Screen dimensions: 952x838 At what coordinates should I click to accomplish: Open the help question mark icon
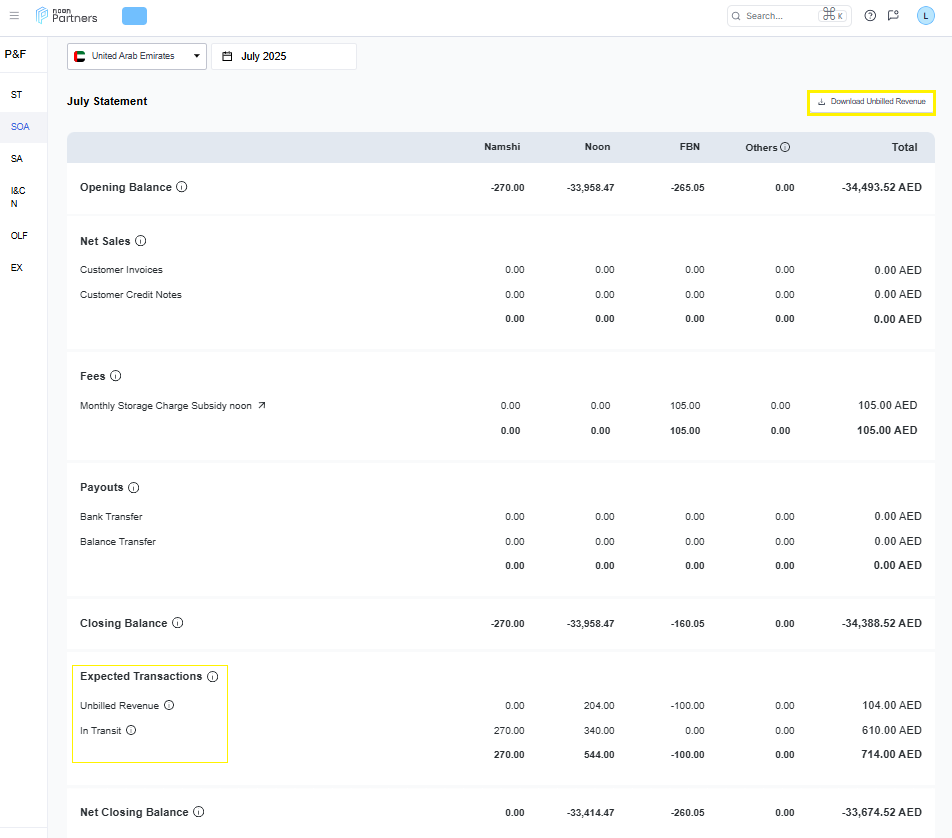point(870,16)
